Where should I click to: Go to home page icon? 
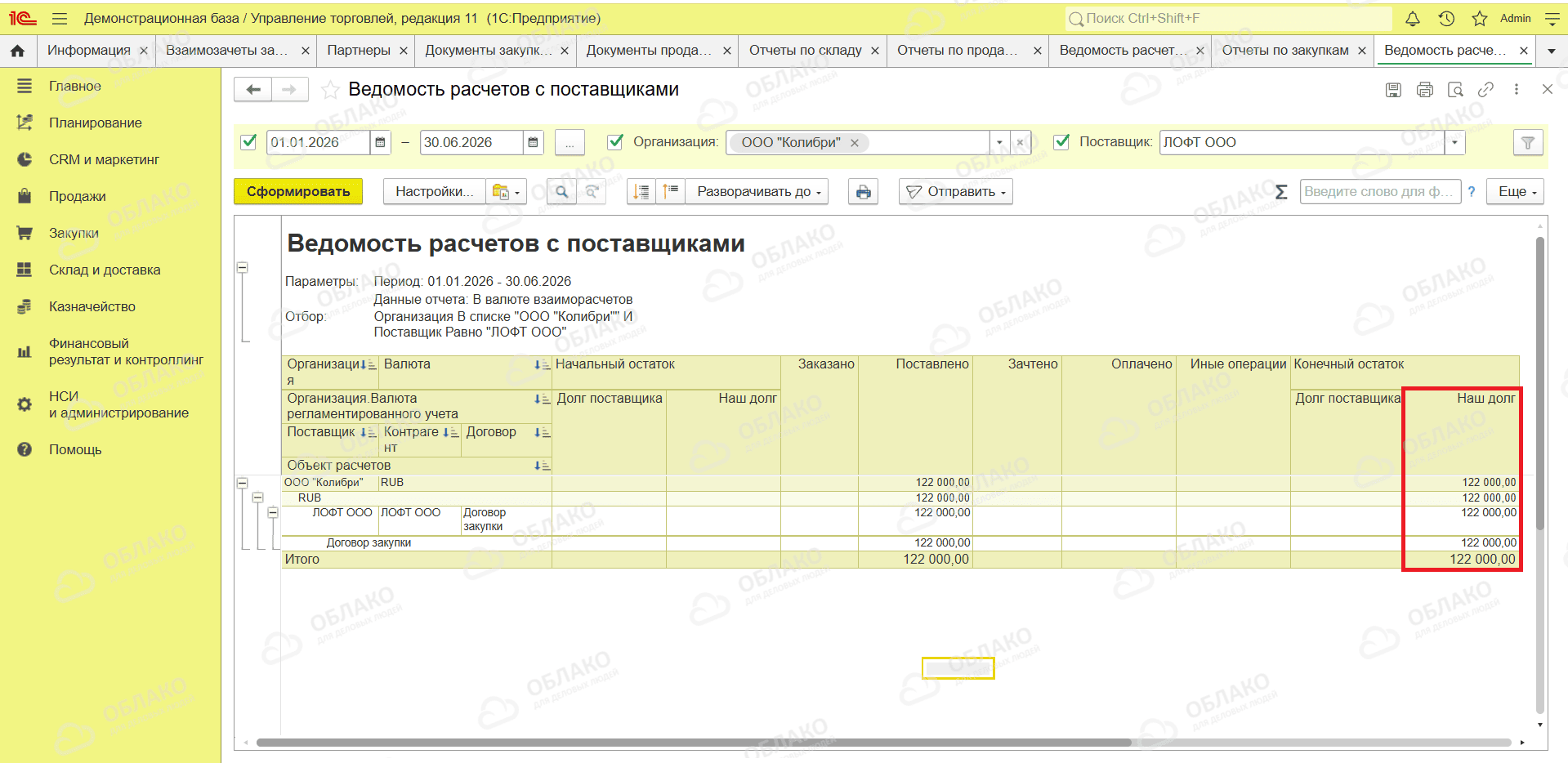pyautogui.click(x=17, y=51)
